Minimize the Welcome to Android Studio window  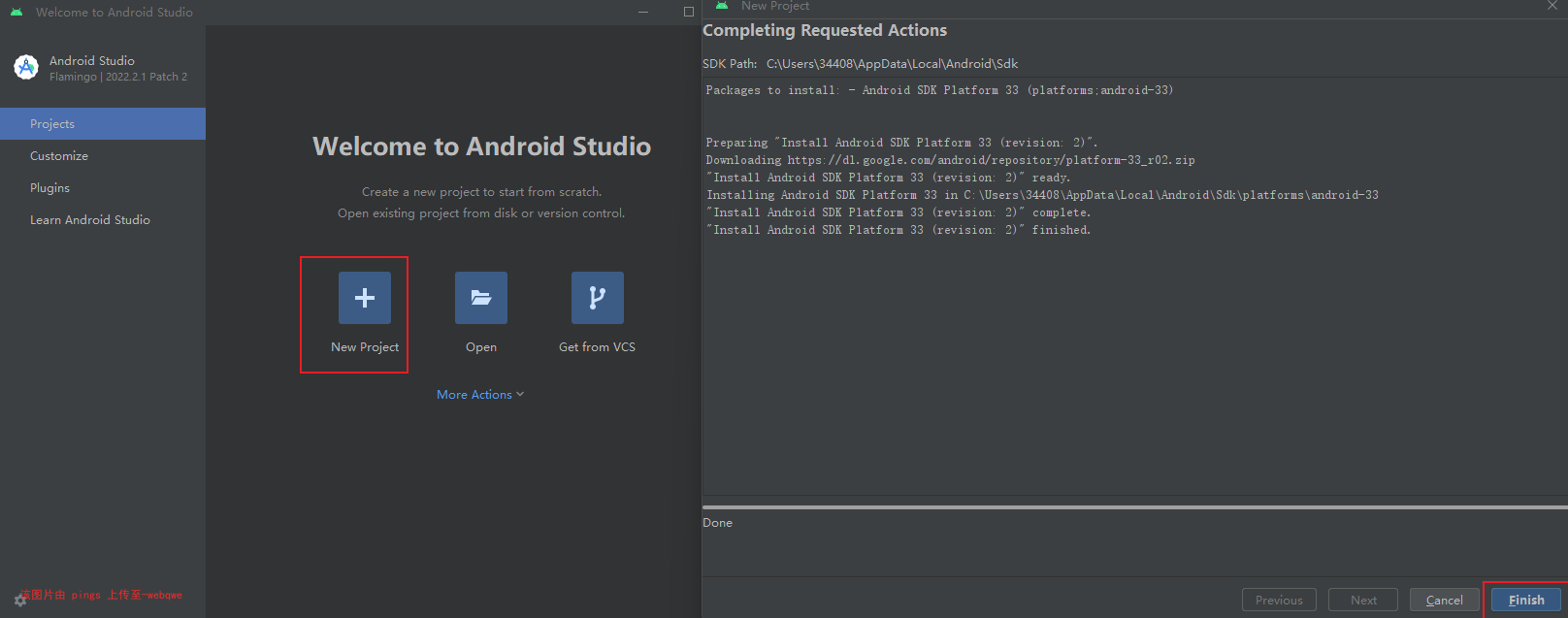click(x=643, y=12)
